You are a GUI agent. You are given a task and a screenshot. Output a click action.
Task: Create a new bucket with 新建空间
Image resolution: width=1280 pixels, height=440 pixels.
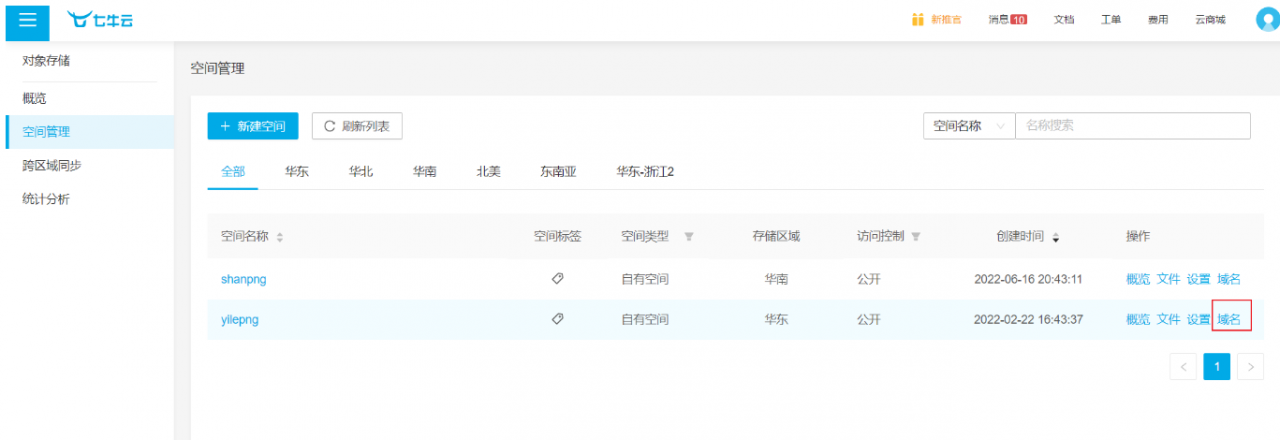click(x=253, y=126)
